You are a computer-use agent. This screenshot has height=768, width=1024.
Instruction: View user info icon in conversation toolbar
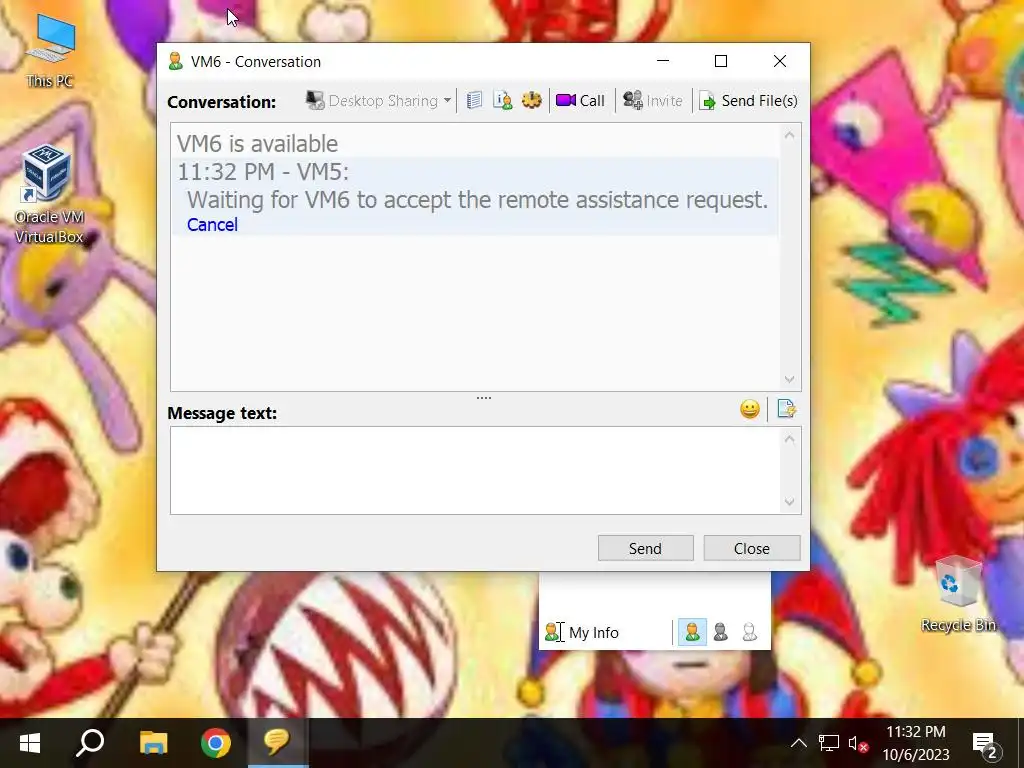502,101
